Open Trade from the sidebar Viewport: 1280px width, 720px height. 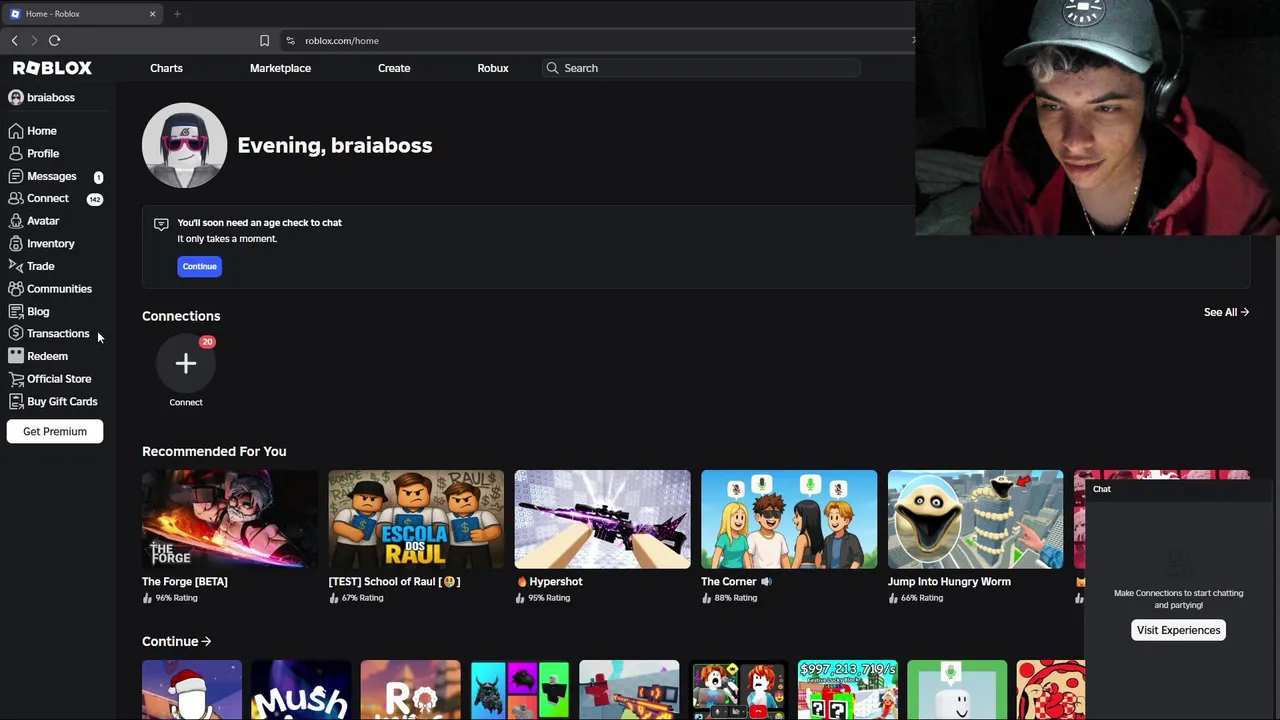click(x=40, y=266)
